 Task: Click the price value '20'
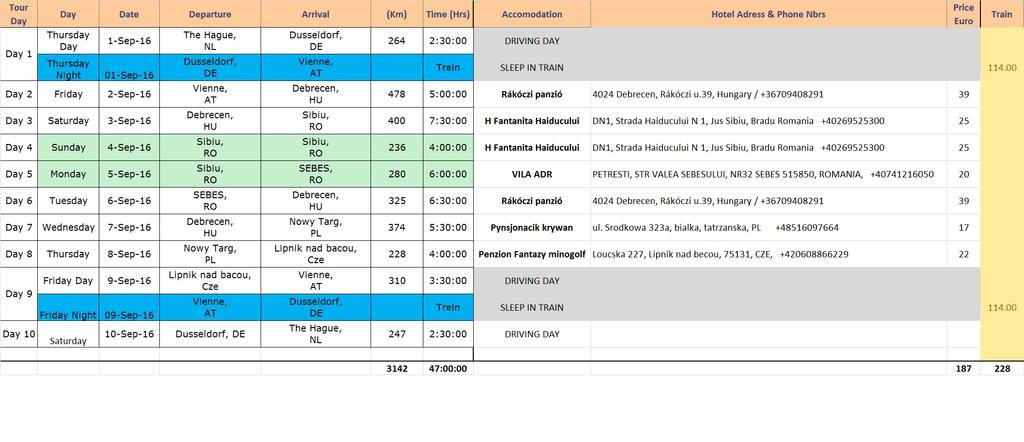point(963,174)
